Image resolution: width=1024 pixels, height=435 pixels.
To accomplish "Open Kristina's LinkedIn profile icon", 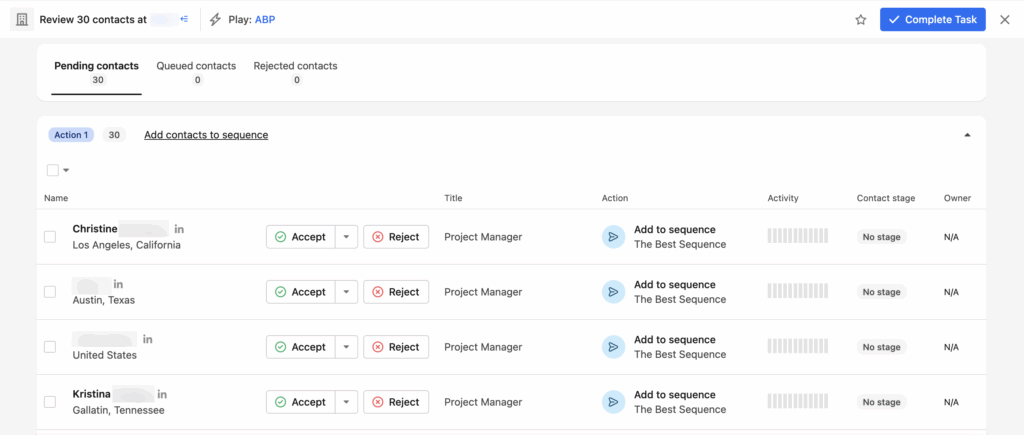I will [162, 395].
